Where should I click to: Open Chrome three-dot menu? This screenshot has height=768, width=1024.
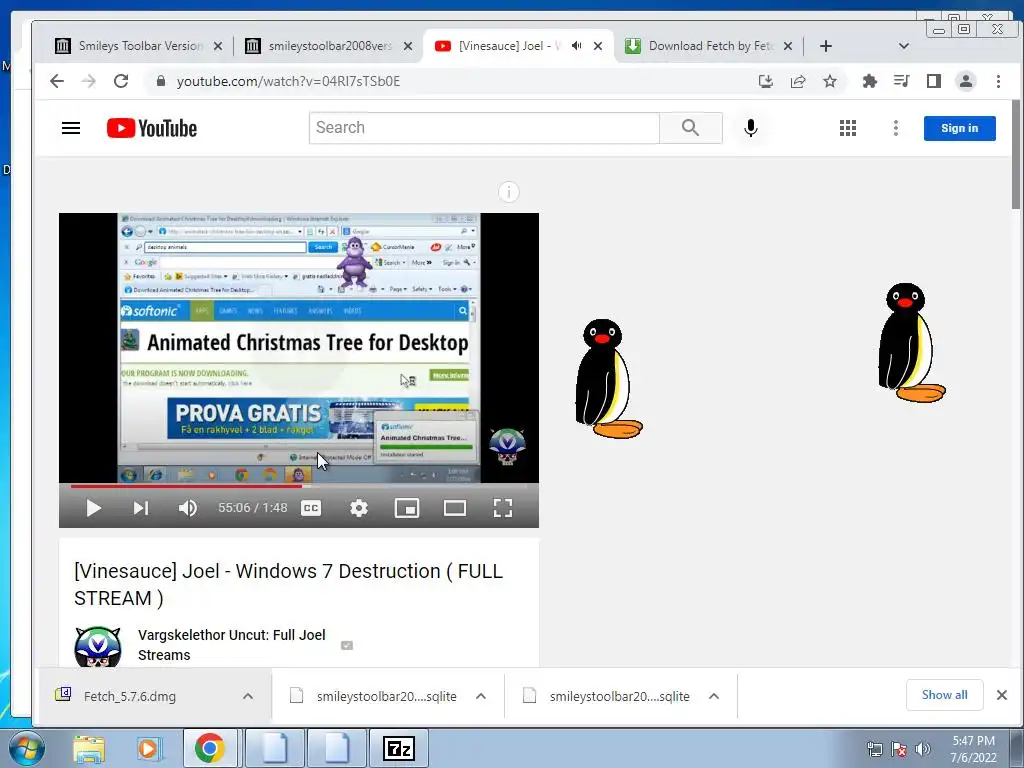point(998,81)
